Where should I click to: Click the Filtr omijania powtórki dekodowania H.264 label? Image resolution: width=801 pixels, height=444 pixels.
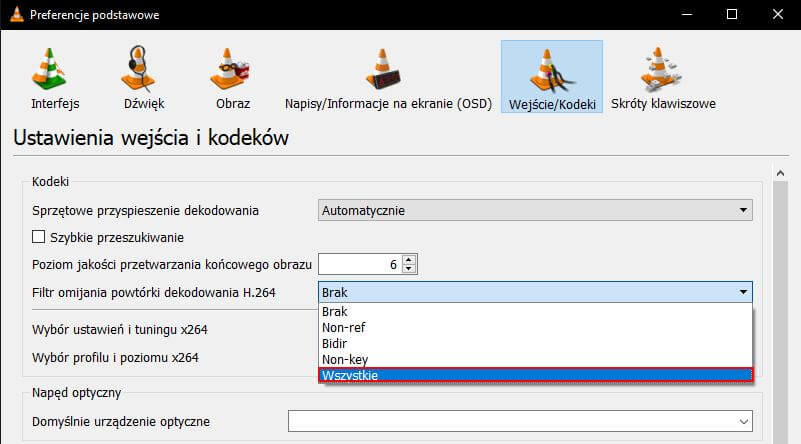(x=153, y=292)
